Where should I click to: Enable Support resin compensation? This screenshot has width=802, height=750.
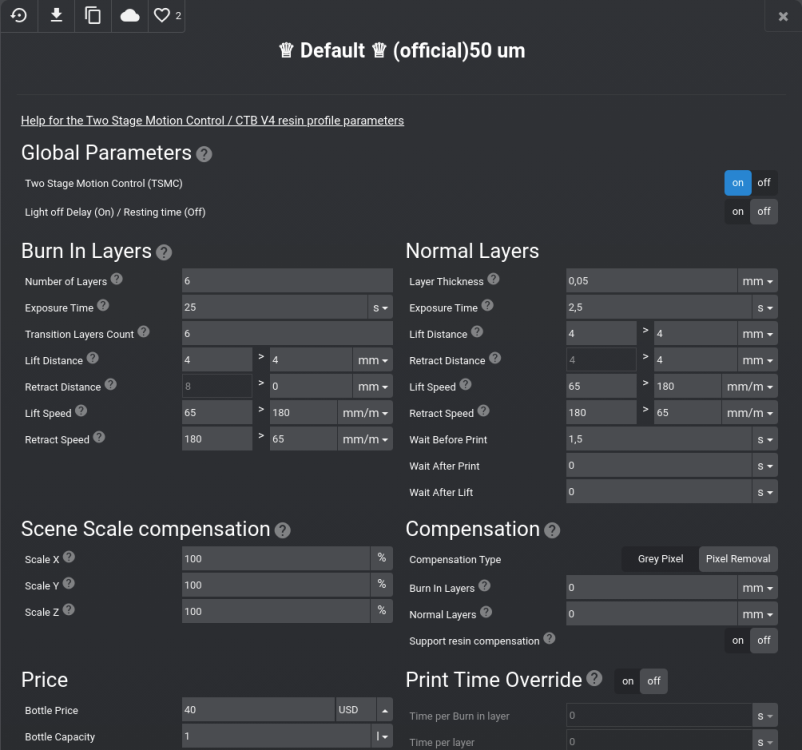(x=738, y=640)
